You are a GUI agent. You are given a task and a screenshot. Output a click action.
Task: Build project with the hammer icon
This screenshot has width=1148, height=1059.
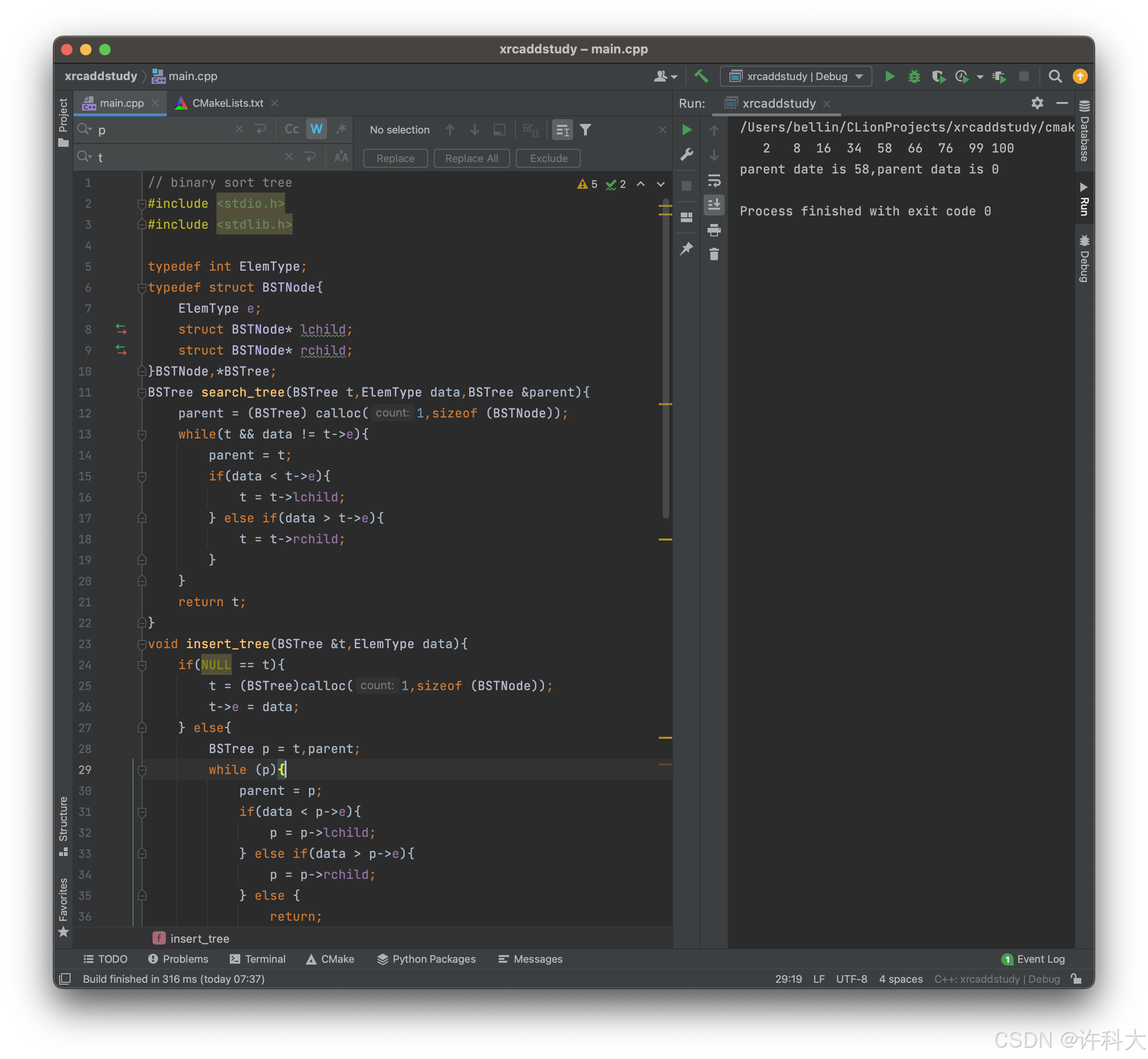point(700,76)
